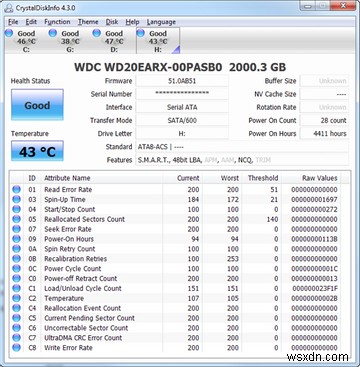Click the 43 °C temperature button
This screenshot has height=367, width=360.
coord(37,151)
